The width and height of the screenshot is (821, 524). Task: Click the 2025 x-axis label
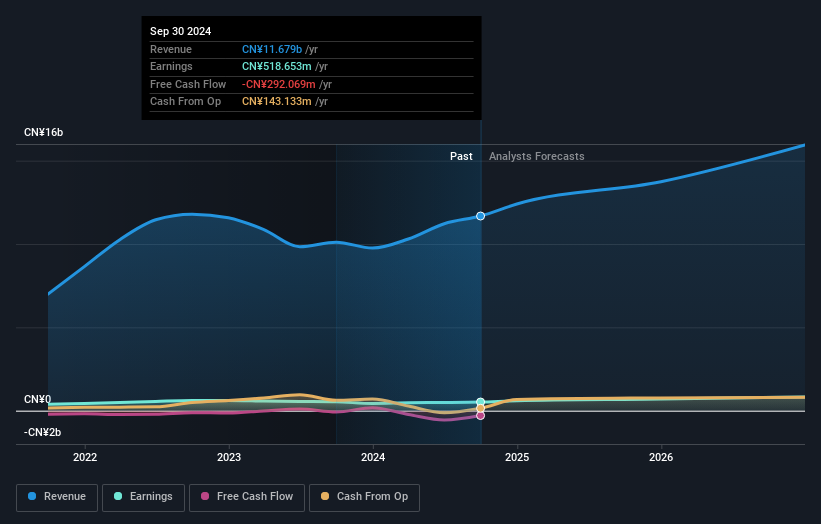517,458
